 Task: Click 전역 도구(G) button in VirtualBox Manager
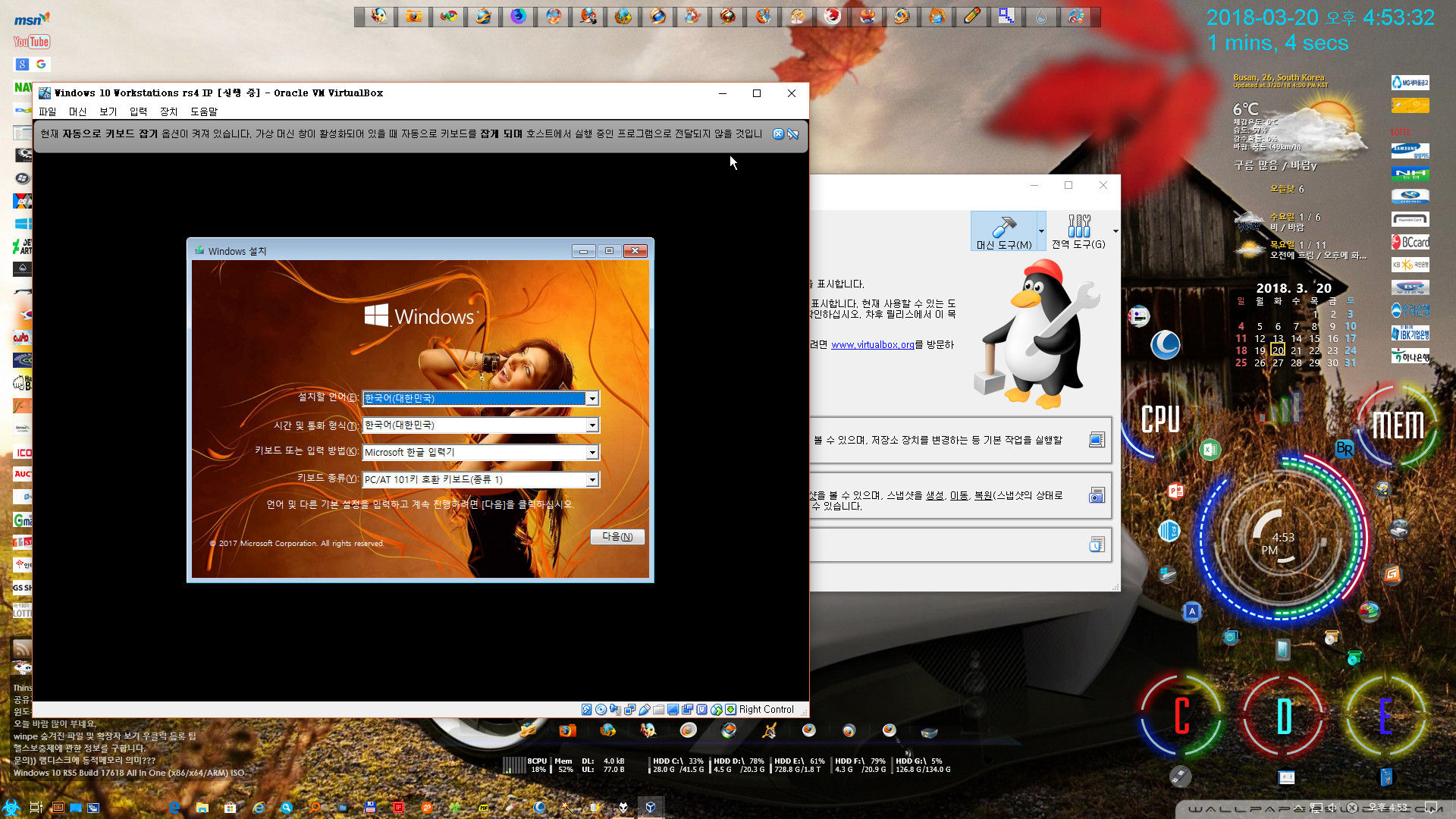point(1078,231)
